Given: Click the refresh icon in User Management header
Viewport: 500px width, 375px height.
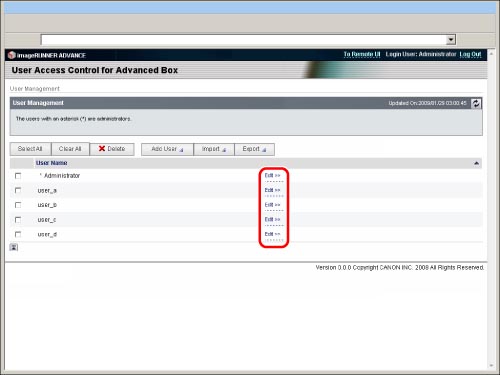Looking at the screenshot, I should 476,103.
